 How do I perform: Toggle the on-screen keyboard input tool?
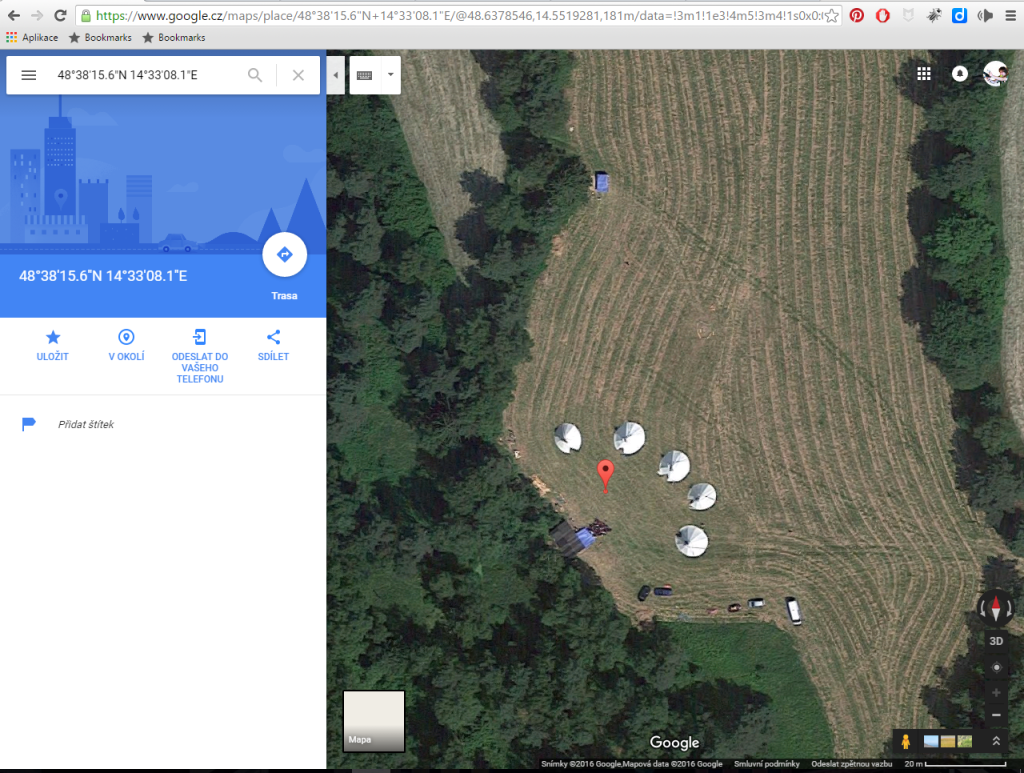pos(365,75)
